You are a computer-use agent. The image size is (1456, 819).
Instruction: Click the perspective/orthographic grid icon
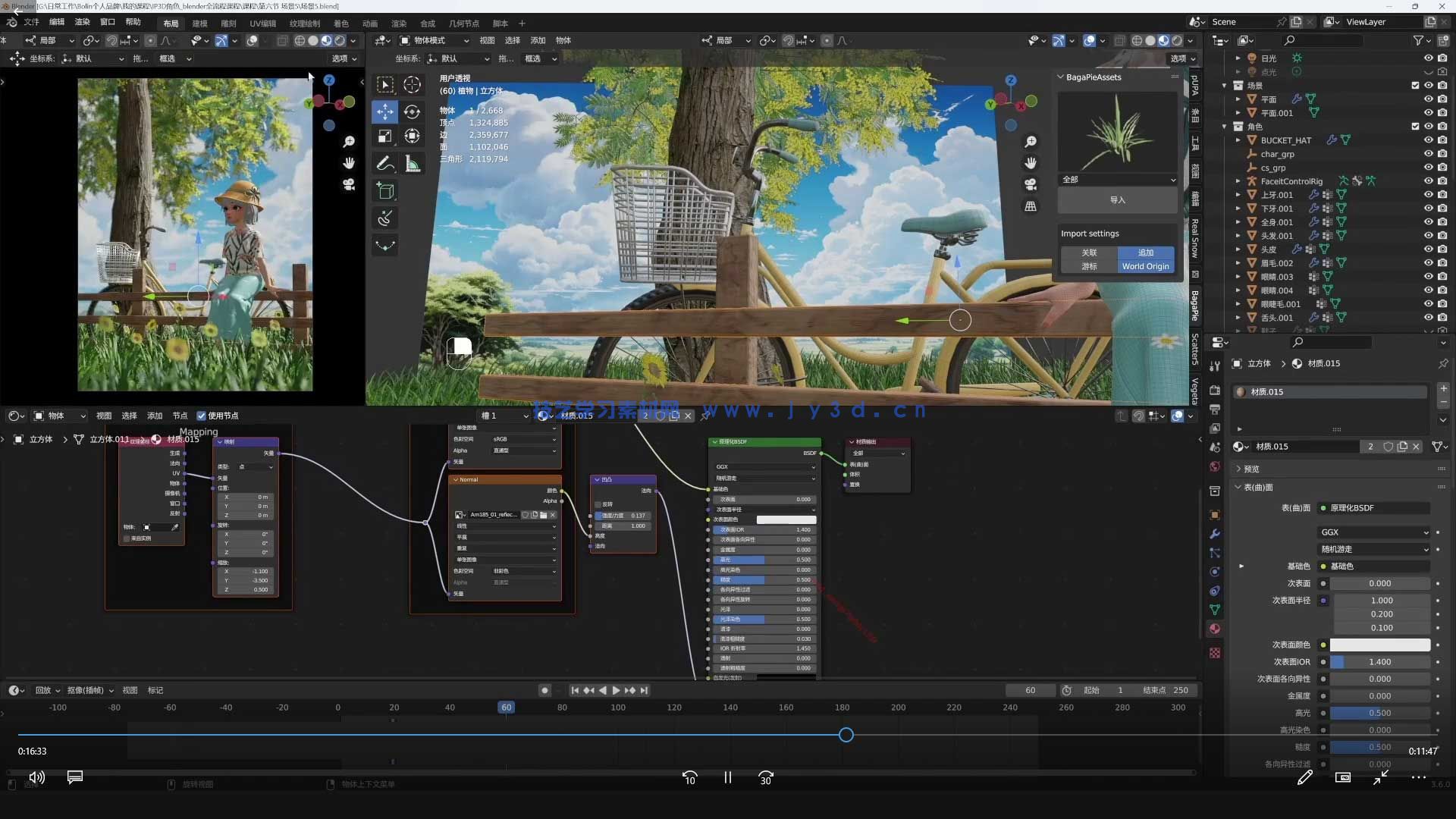pos(1031,206)
